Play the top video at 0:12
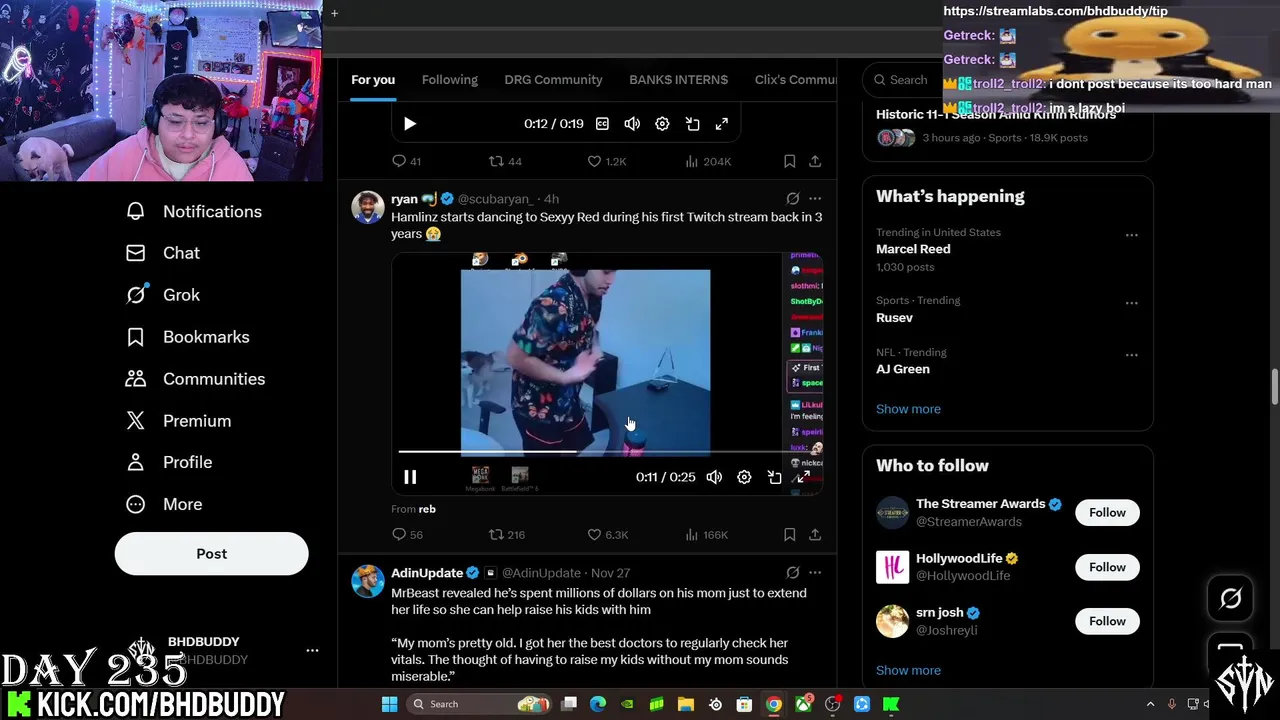 pyautogui.click(x=409, y=124)
